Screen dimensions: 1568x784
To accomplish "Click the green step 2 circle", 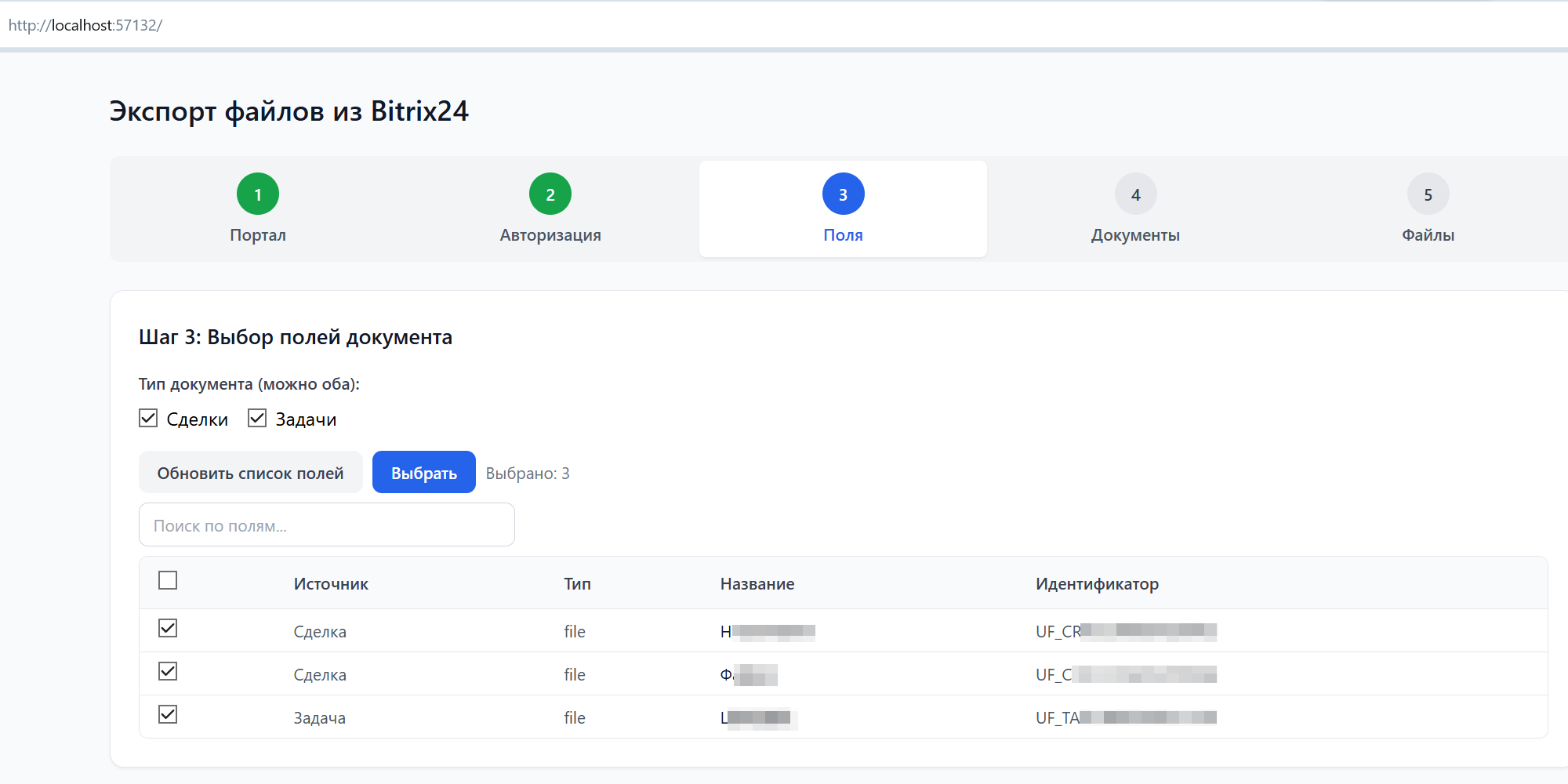I will [x=550, y=194].
